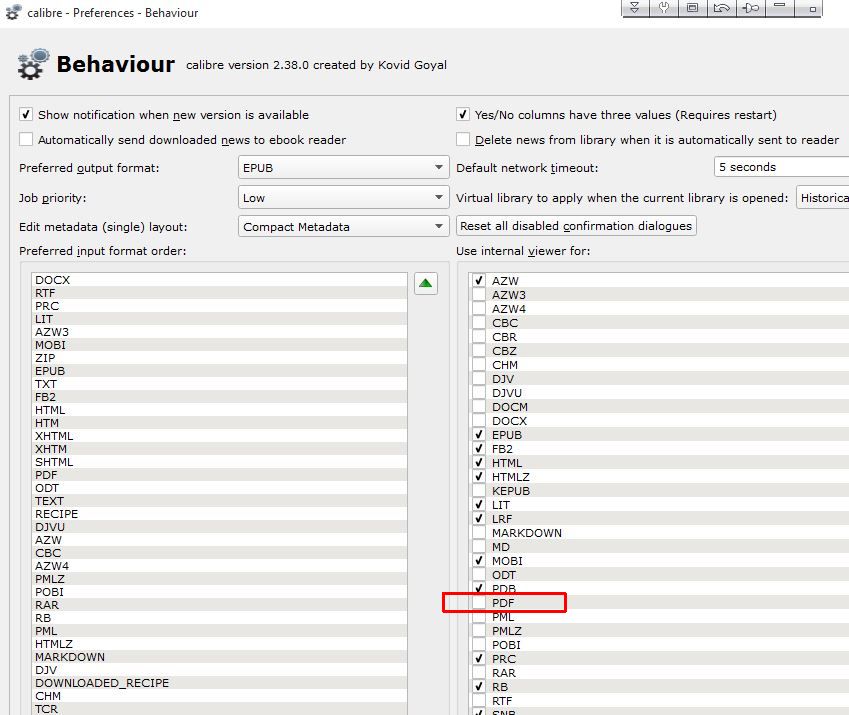Click the curved back-arrow titlebar icon
Screen dimensions: 849x715
point(722,8)
